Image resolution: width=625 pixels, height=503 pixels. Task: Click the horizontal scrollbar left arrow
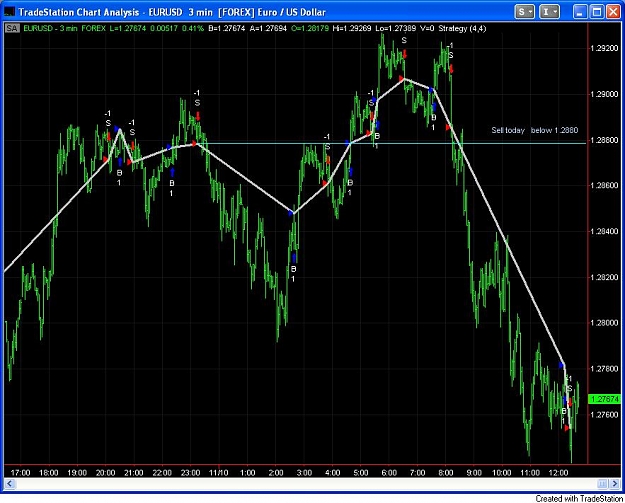(10, 484)
